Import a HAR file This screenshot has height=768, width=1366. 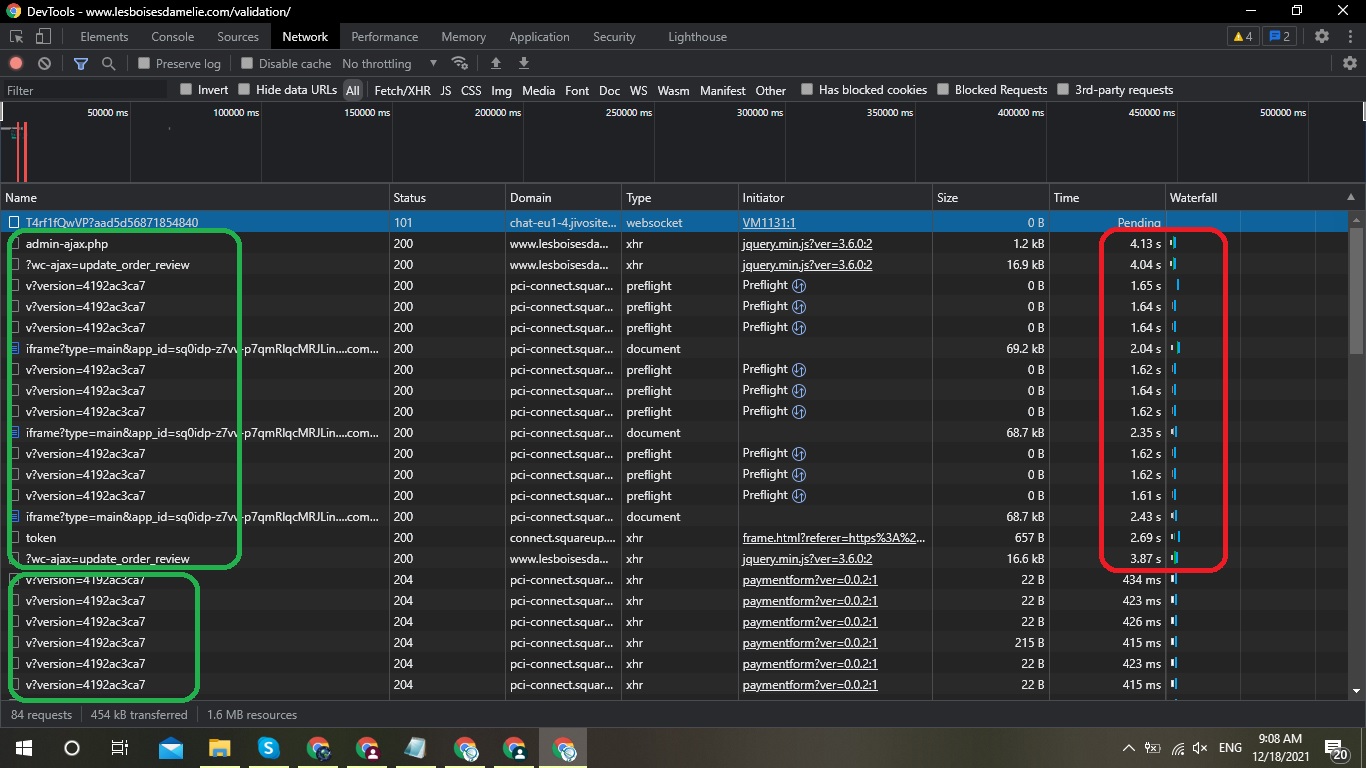click(x=496, y=63)
